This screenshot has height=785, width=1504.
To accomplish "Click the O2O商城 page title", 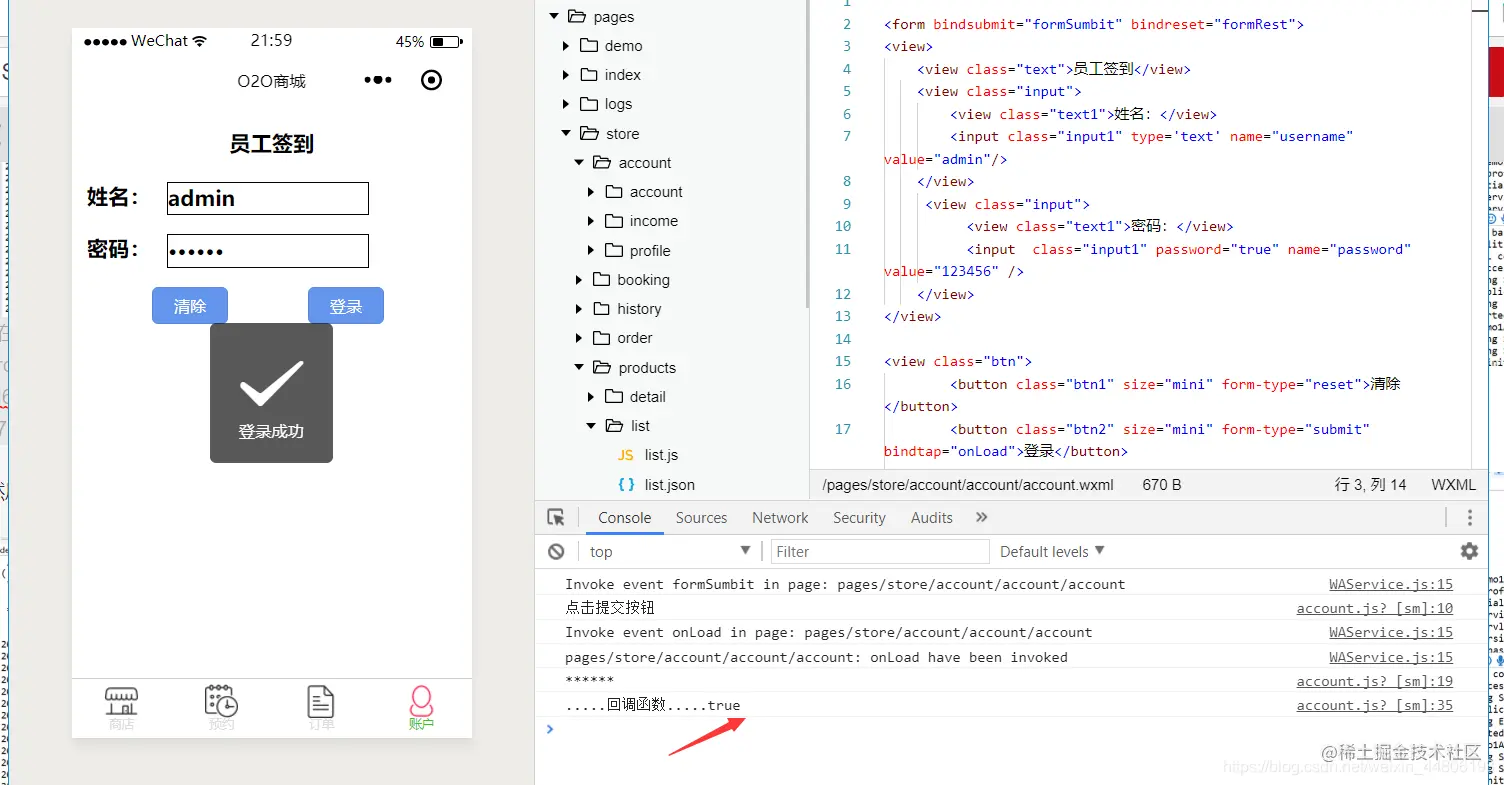I will (x=271, y=81).
